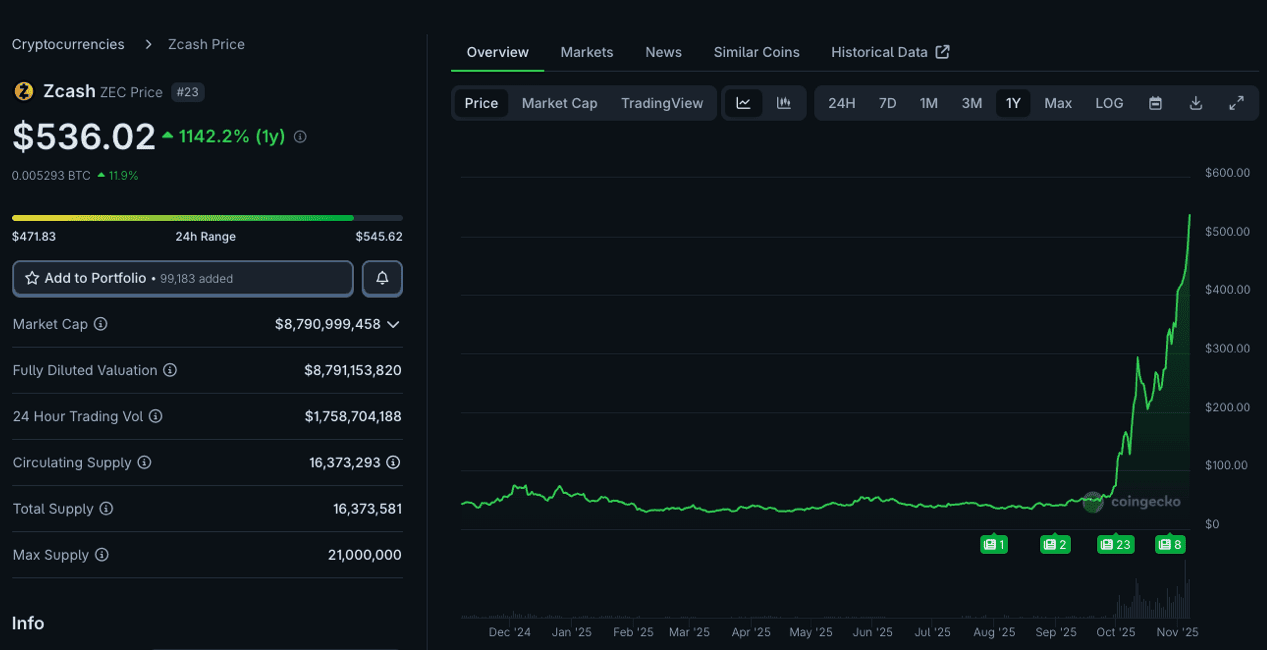Open the Markets tab
Screen dimensions: 1267x650
(586, 52)
